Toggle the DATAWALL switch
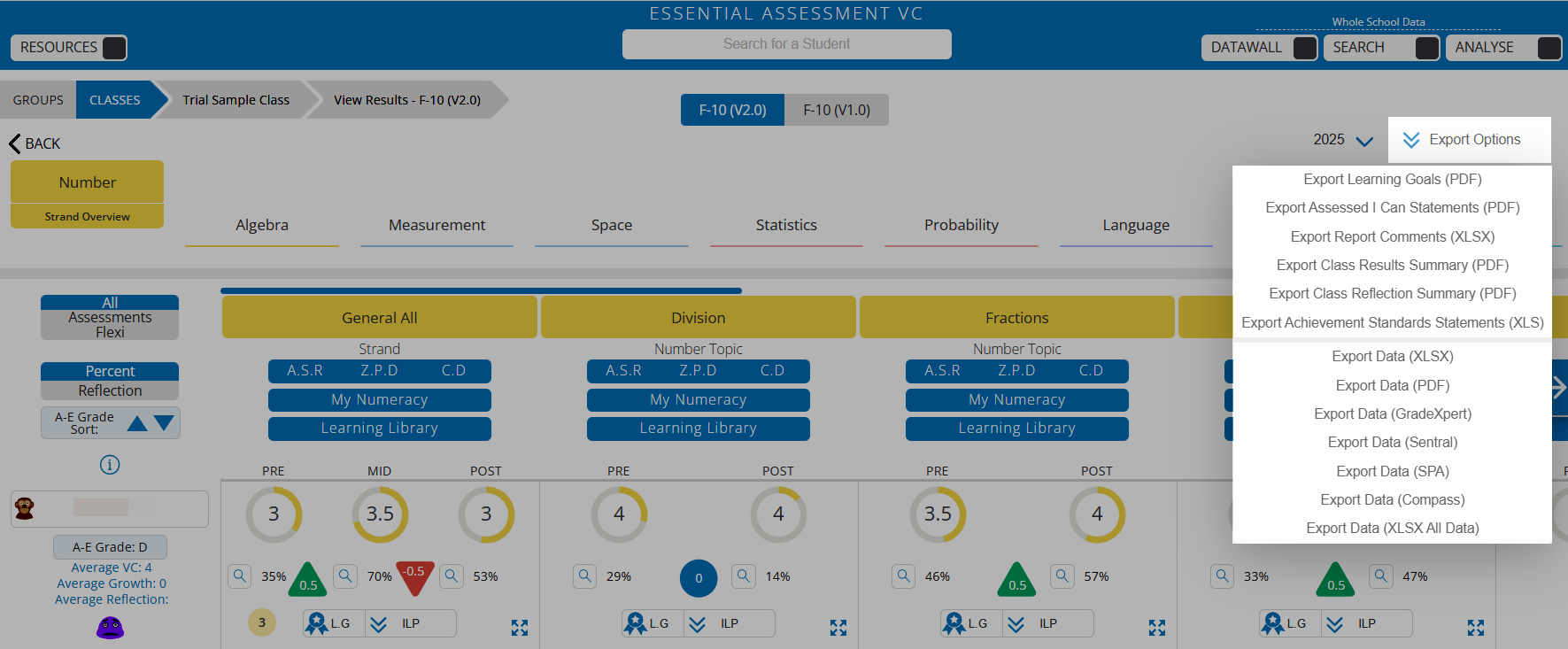This screenshot has height=649, width=1568. pos(1305,48)
